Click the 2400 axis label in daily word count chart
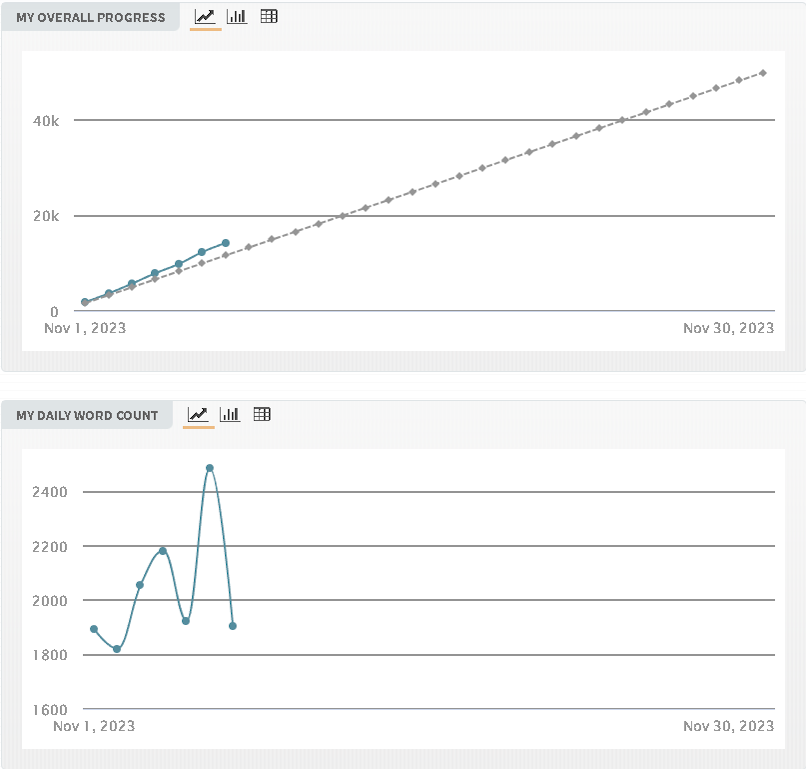The width and height of the screenshot is (806, 769). 49,492
